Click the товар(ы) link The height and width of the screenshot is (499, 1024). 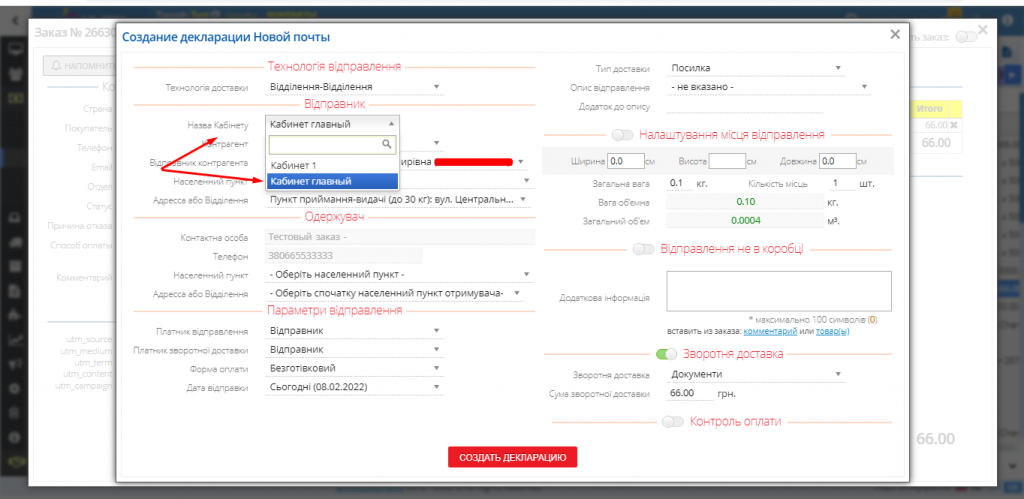[832, 331]
